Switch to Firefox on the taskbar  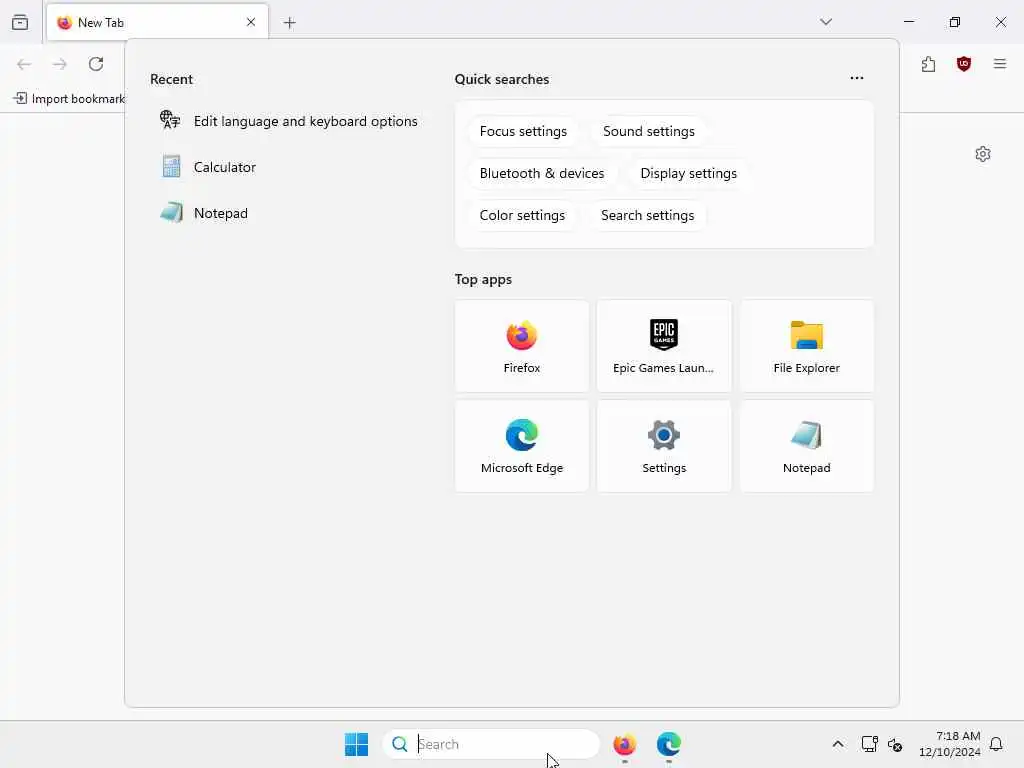(x=624, y=744)
